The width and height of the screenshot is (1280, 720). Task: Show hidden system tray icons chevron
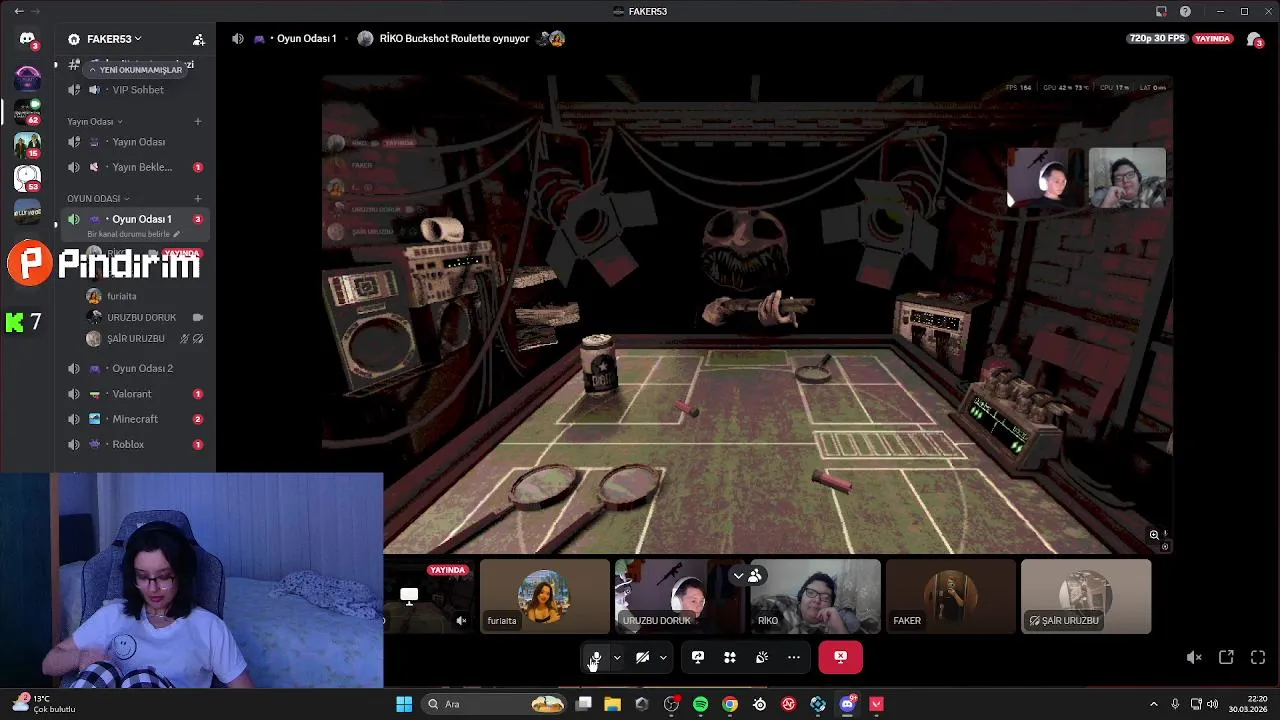click(x=1153, y=704)
